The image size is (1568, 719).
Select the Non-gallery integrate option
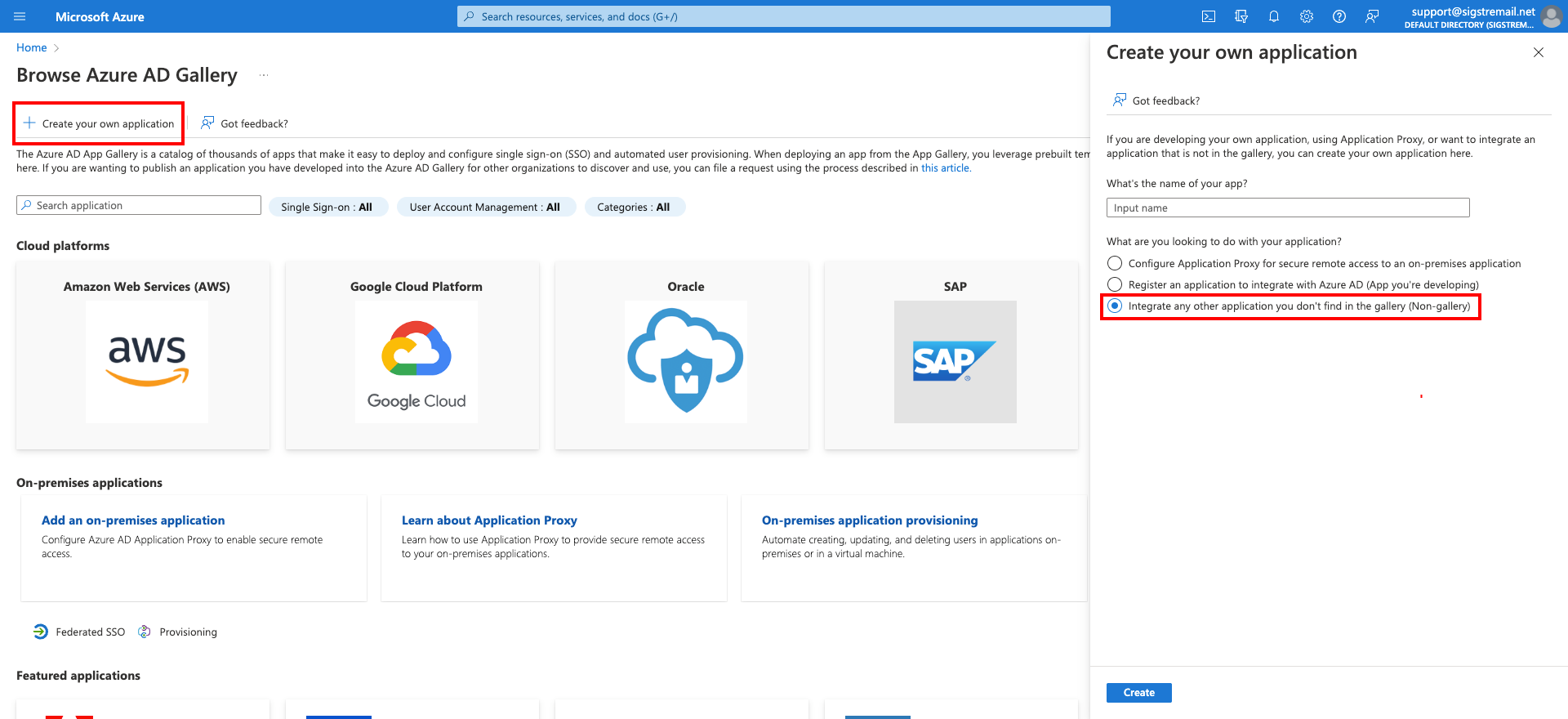pyautogui.click(x=1115, y=306)
